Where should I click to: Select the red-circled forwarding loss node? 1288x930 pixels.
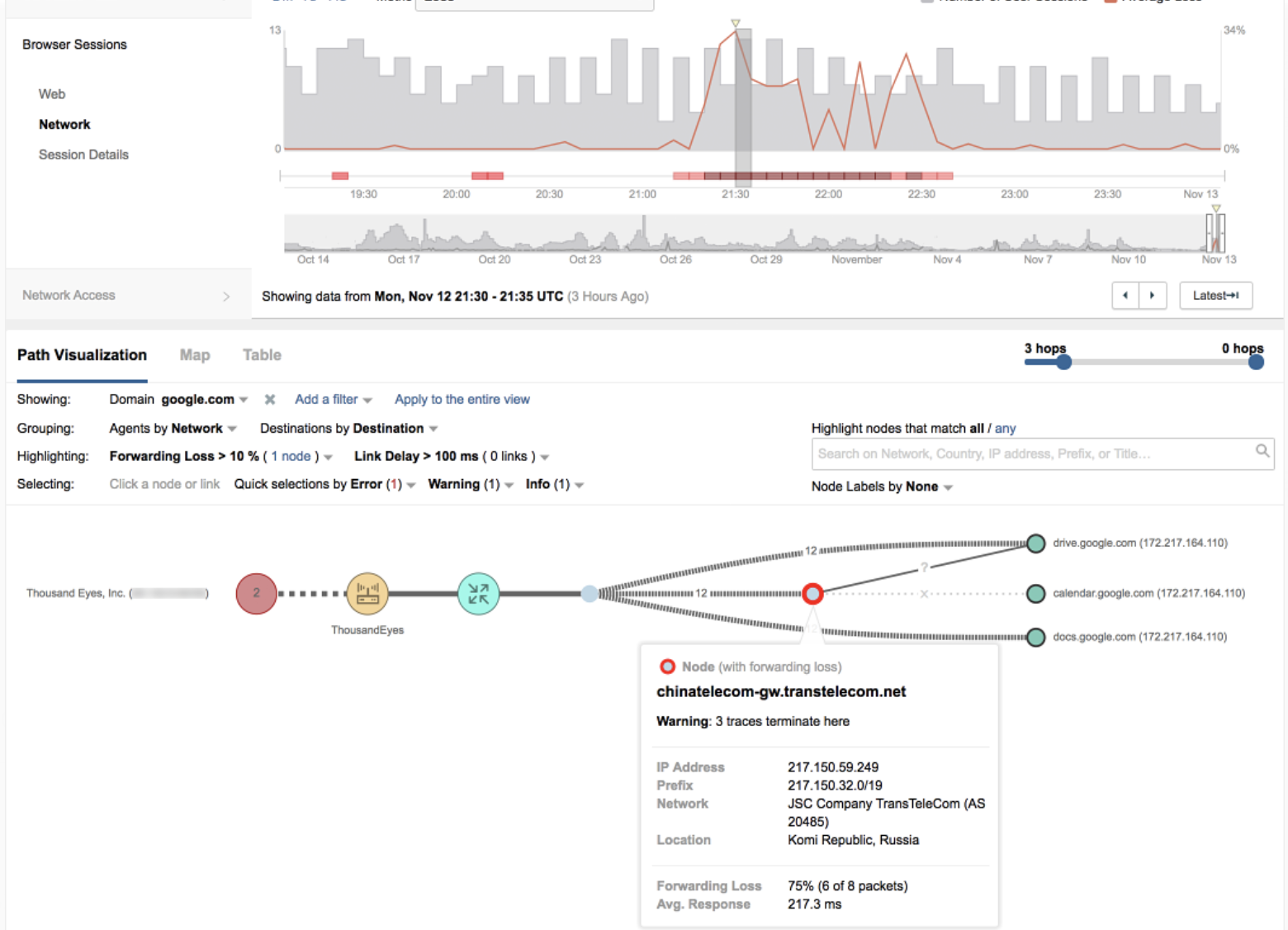[812, 593]
